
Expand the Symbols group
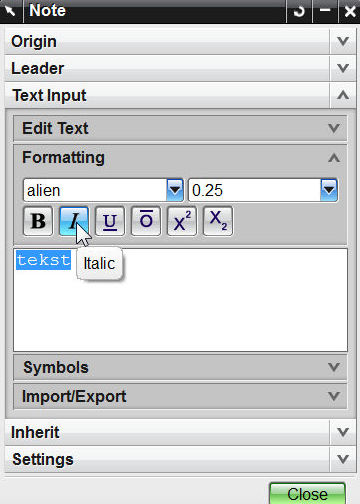coord(180,368)
